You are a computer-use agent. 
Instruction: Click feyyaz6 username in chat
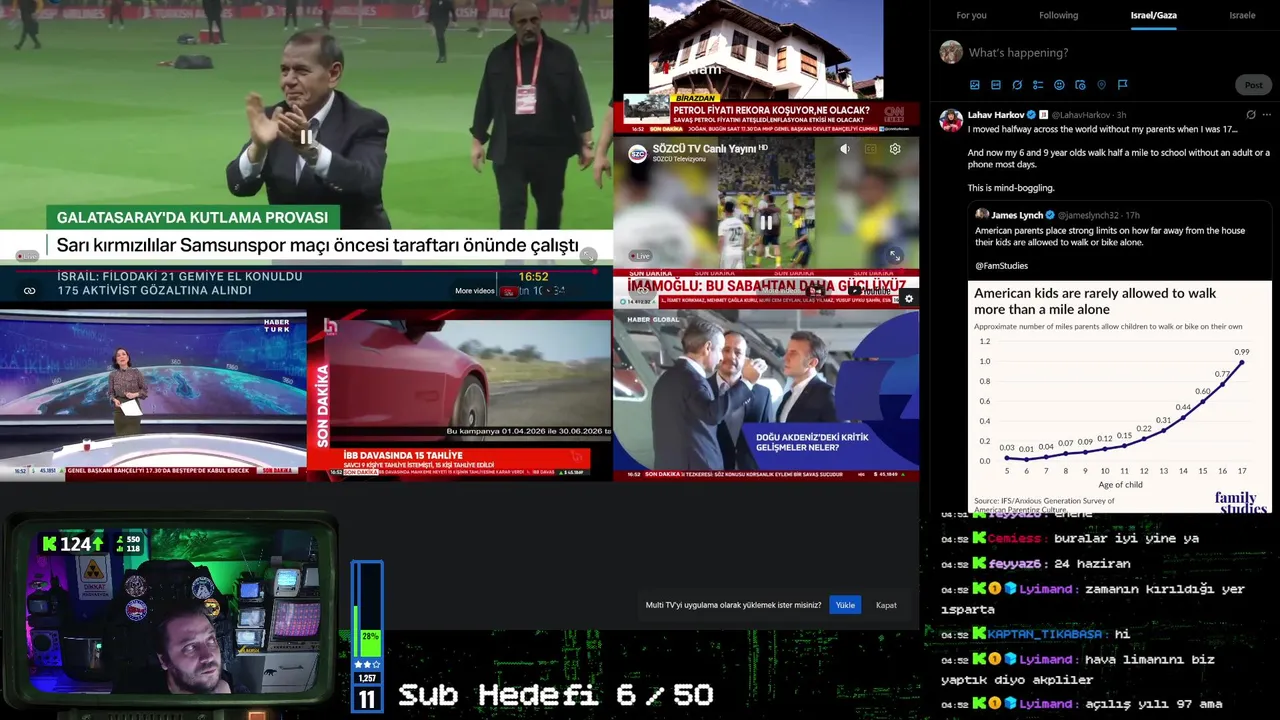tap(1017, 564)
